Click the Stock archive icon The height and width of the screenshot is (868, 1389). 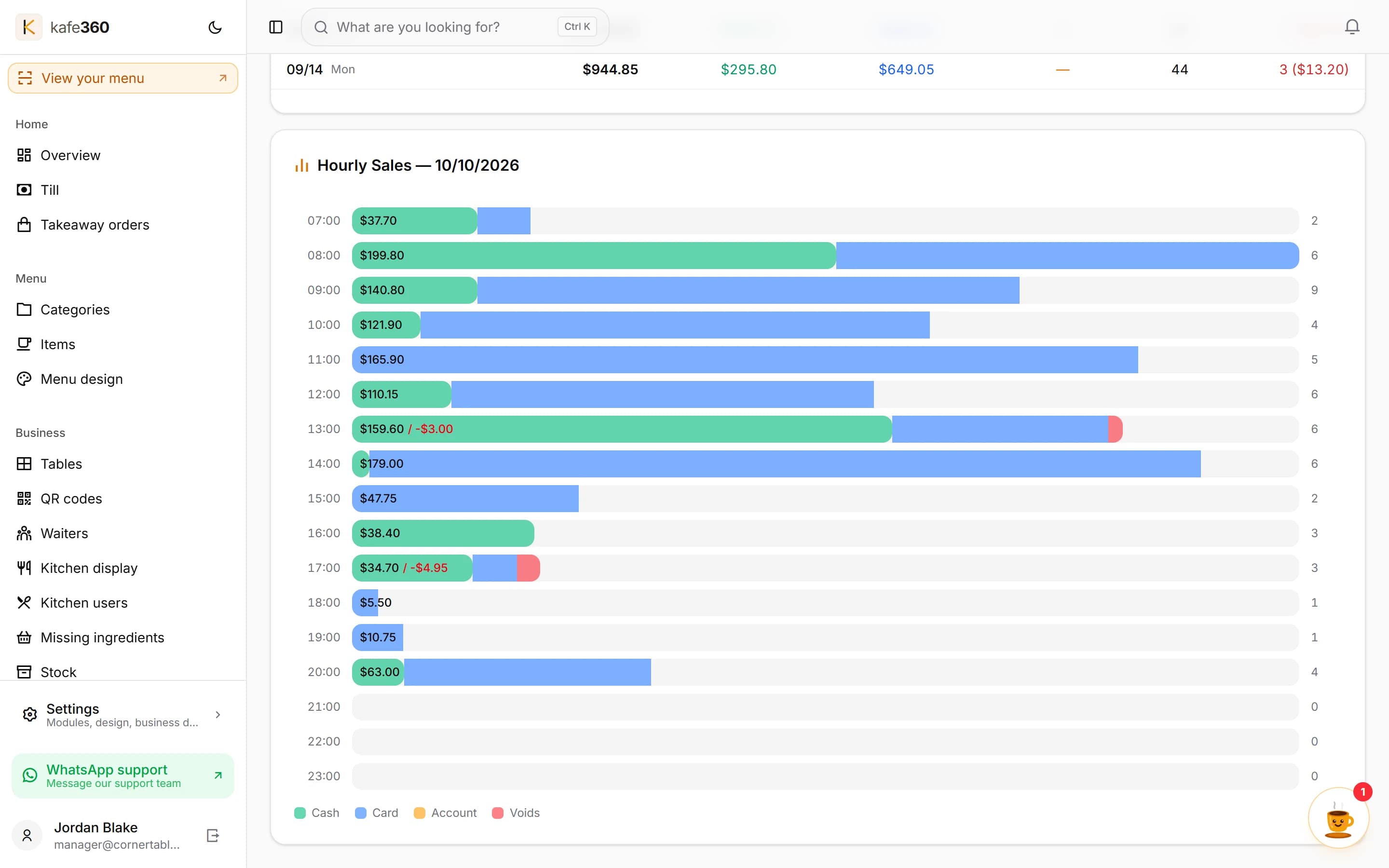24,672
